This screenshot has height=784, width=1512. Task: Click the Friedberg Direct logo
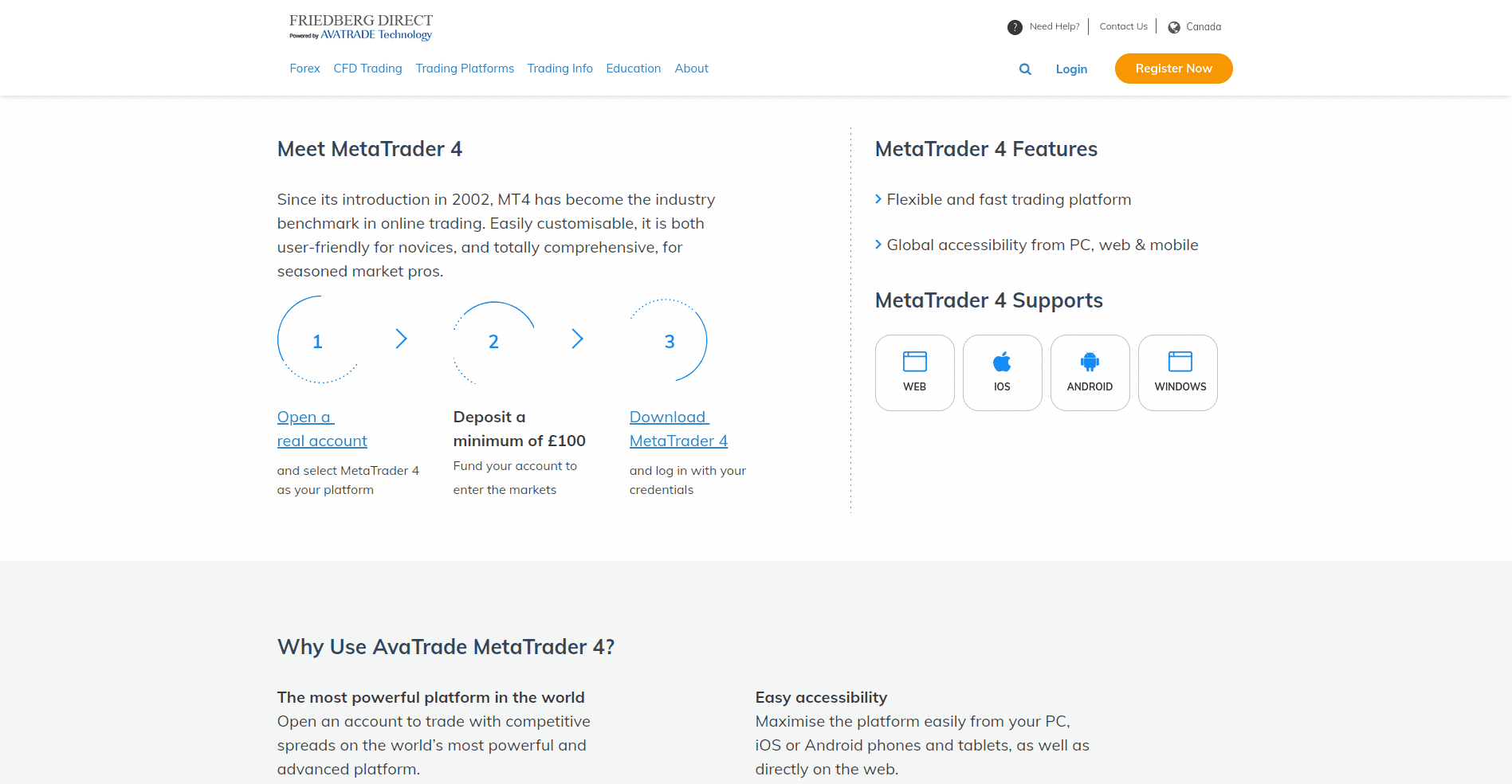[361, 26]
